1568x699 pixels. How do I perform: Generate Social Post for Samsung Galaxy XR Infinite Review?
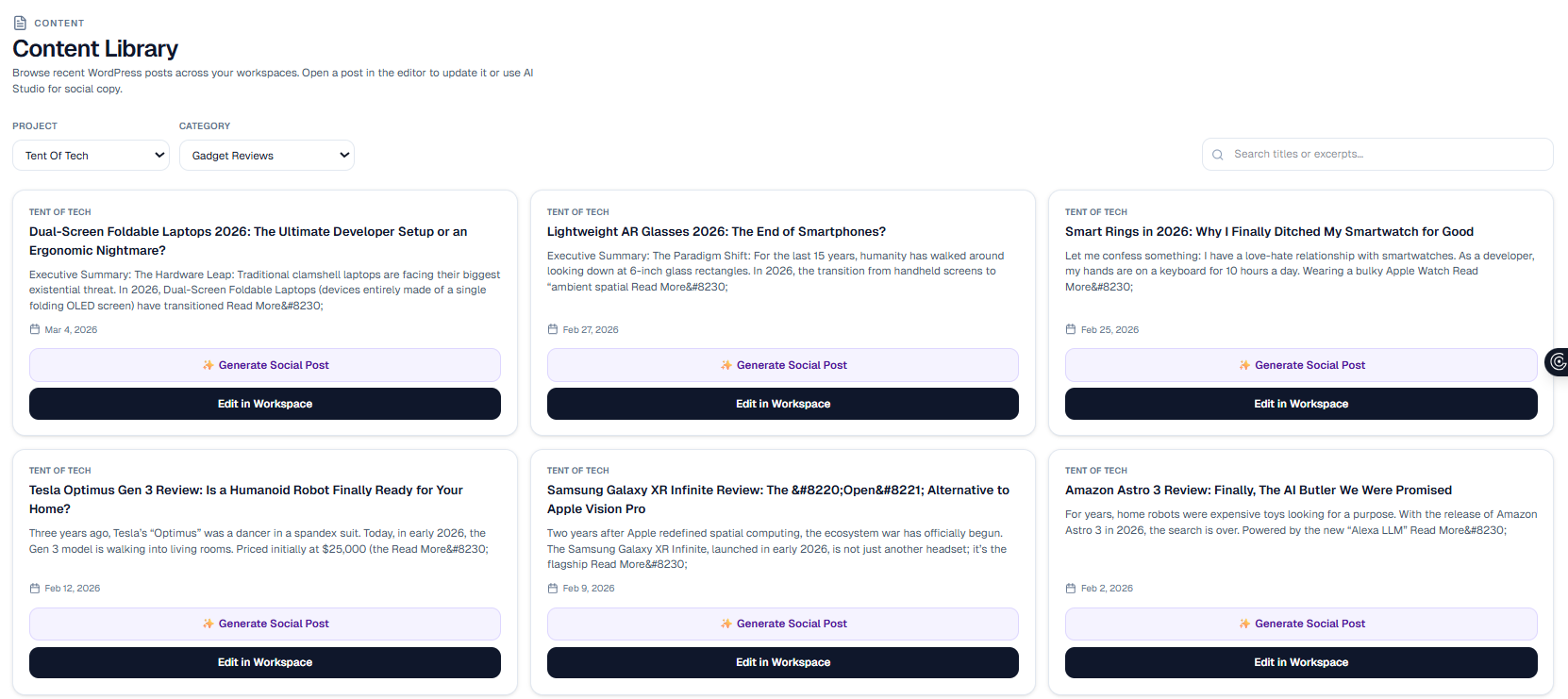783,624
